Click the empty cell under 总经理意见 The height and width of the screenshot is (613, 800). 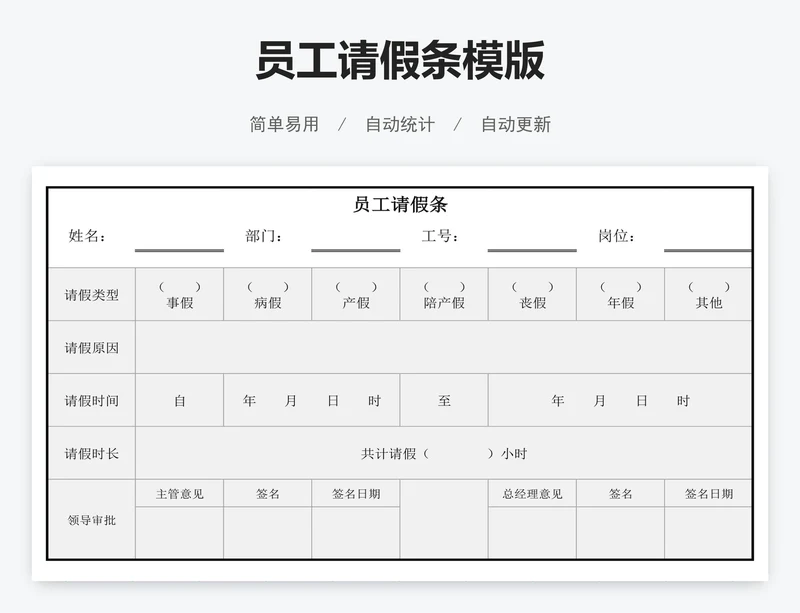pyautogui.click(x=532, y=533)
